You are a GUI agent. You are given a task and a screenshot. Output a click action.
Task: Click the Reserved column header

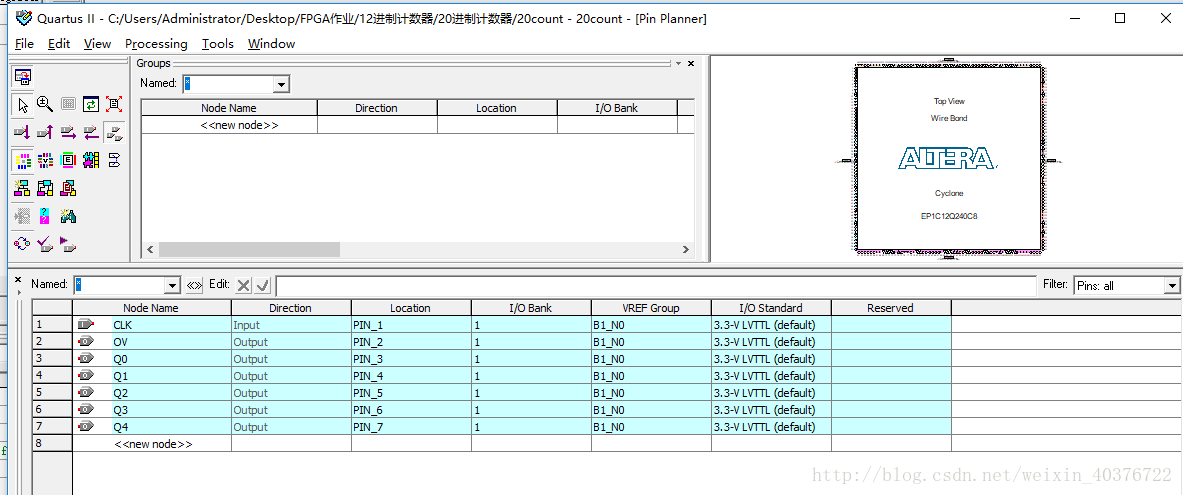tap(891, 308)
